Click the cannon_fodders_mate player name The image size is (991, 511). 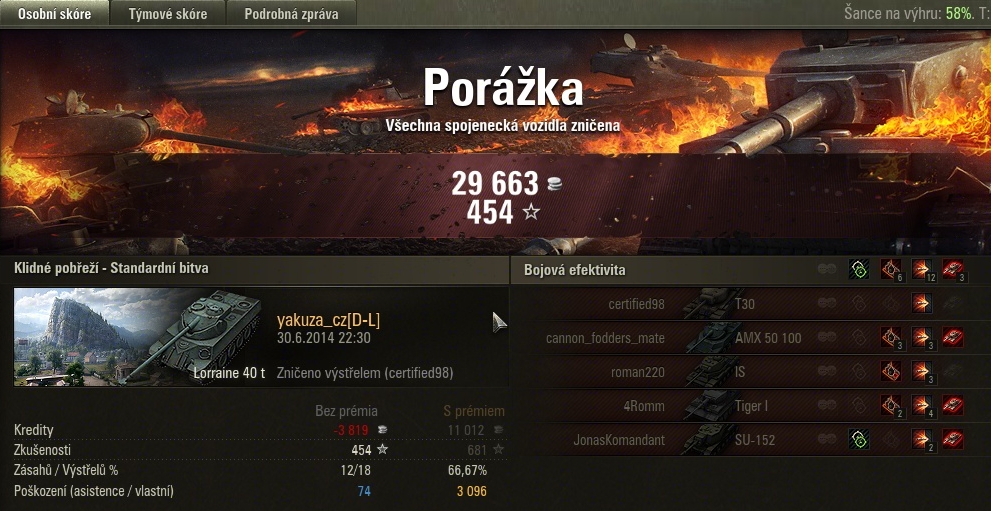click(605, 338)
